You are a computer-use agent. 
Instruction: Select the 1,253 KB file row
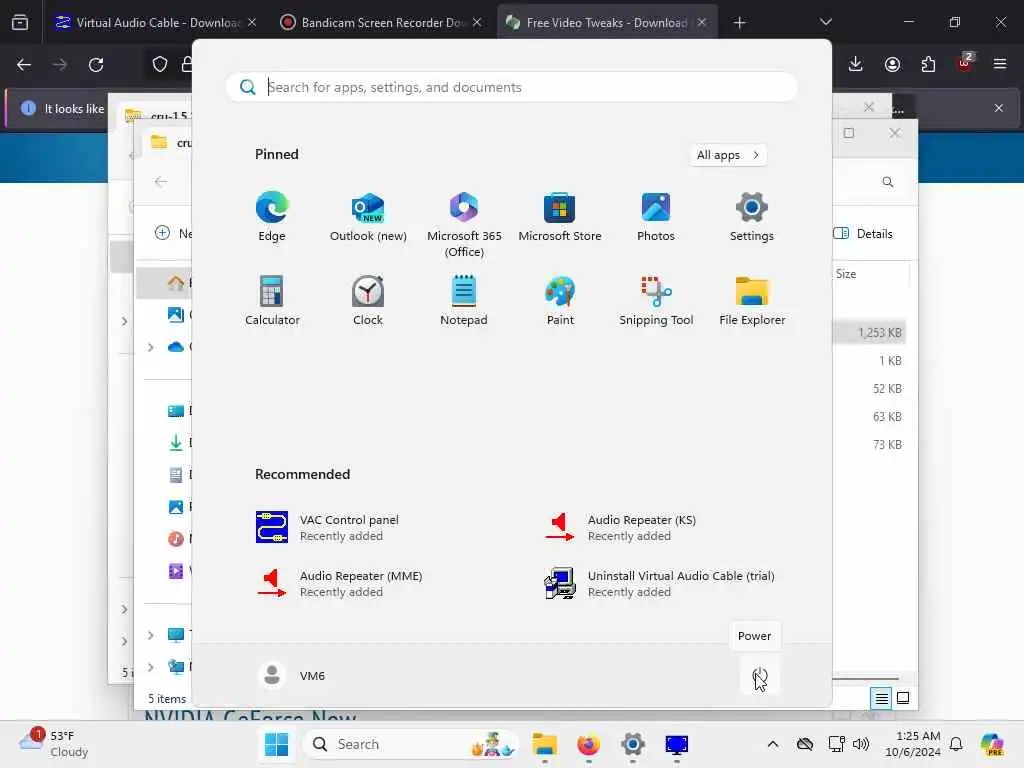869,332
